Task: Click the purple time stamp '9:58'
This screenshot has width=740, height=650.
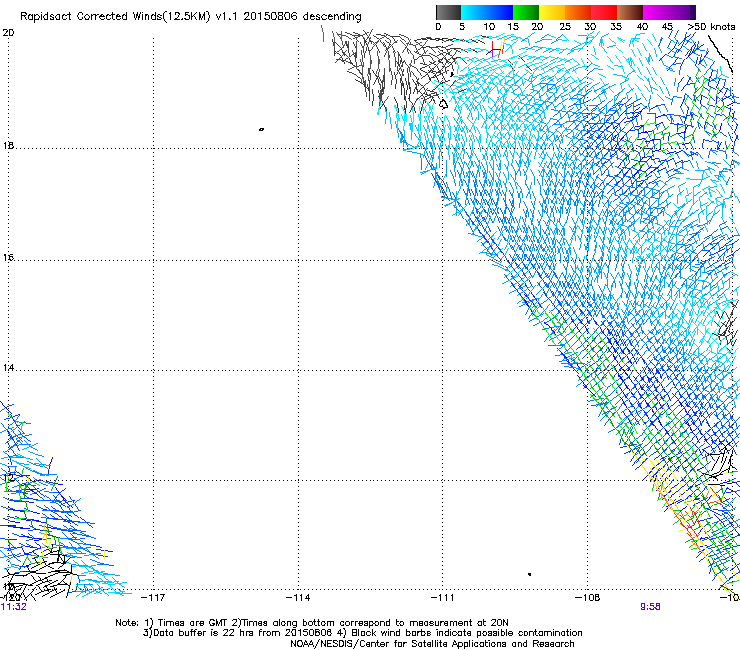Action: (x=650, y=607)
